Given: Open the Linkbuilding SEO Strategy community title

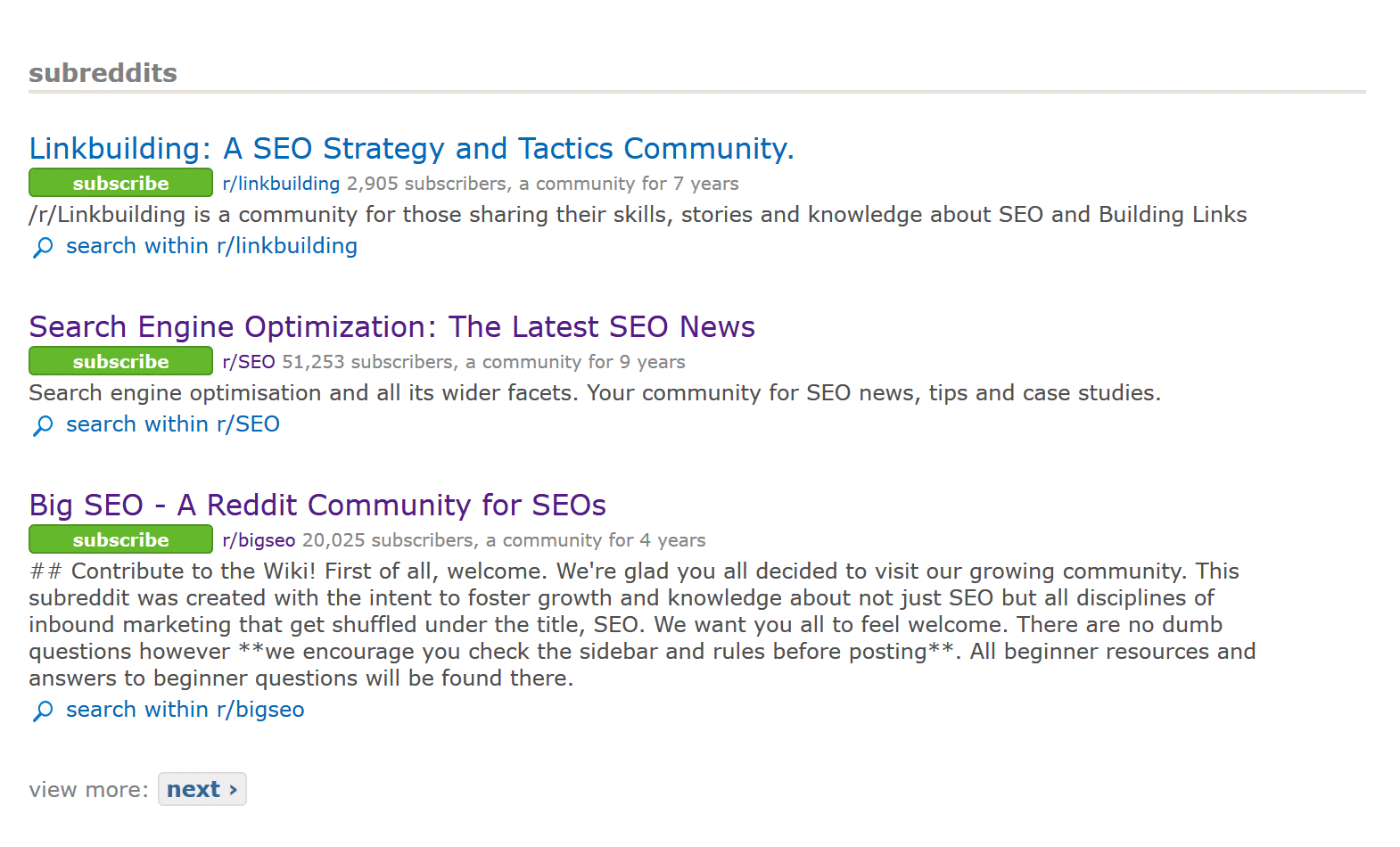Looking at the screenshot, I should (x=411, y=148).
